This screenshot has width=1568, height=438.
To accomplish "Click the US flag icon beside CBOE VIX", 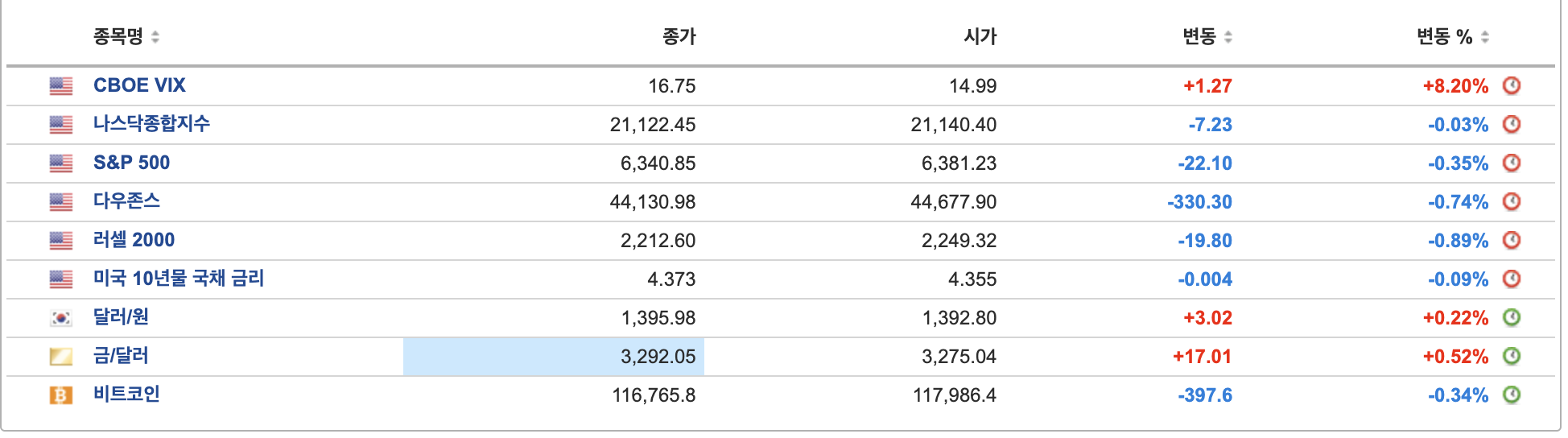I will pyautogui.click(x=61, y=86).
